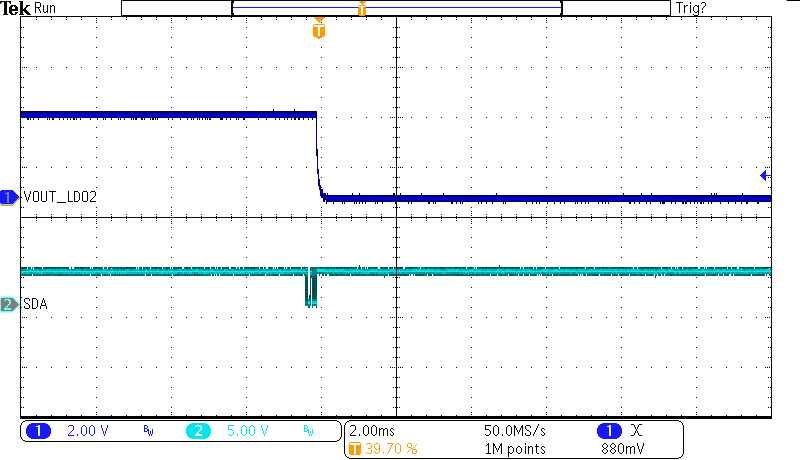Click the small trigger marker in record overview bar

coord(362,9)
